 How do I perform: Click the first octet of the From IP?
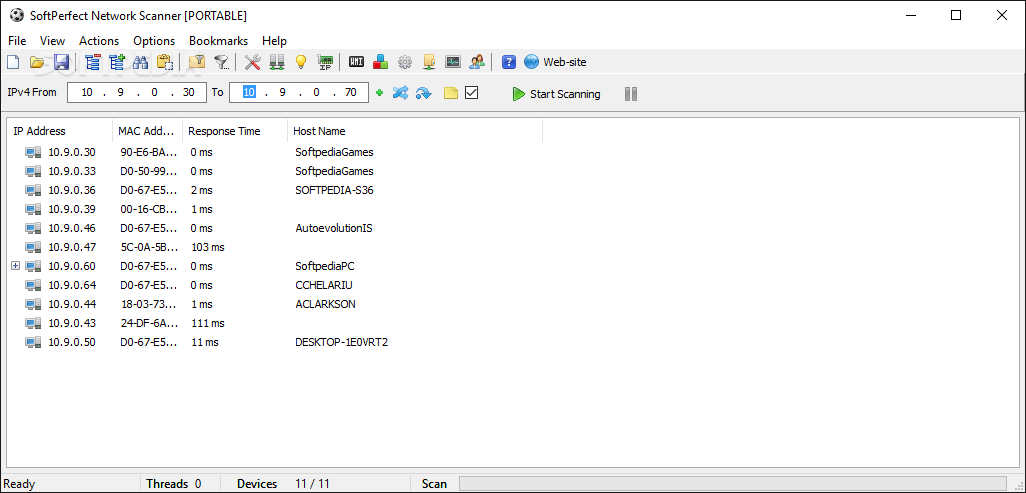click(x=87, y=92)
